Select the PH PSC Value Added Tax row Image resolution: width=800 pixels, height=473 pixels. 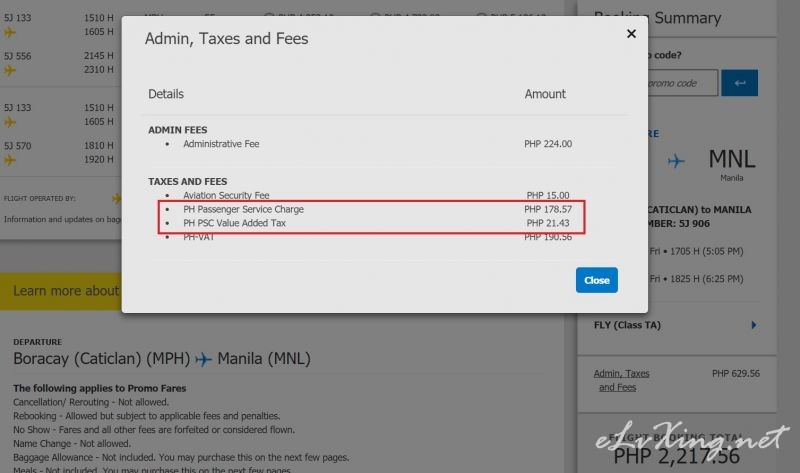(x=234, y=223)
